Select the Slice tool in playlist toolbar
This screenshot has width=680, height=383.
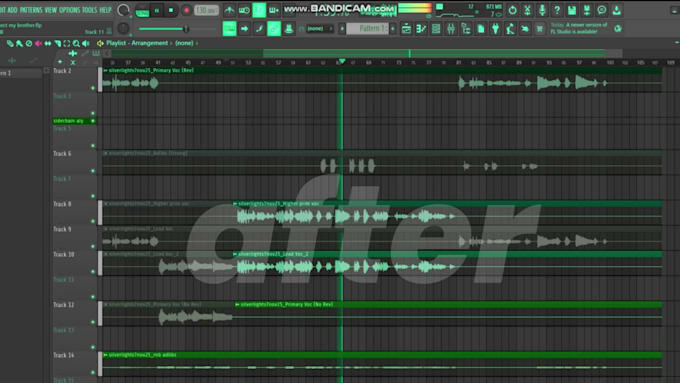(57, 43)
